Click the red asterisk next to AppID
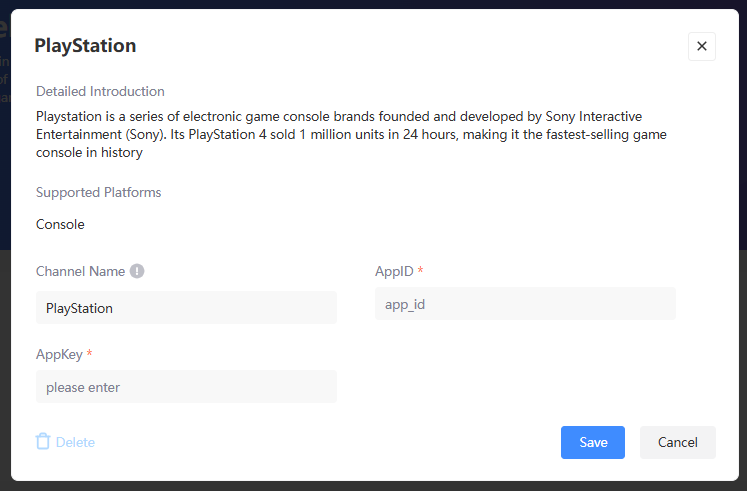Viewport: 747px width, 491px height. pyautogui.click(x=420, y=270)
